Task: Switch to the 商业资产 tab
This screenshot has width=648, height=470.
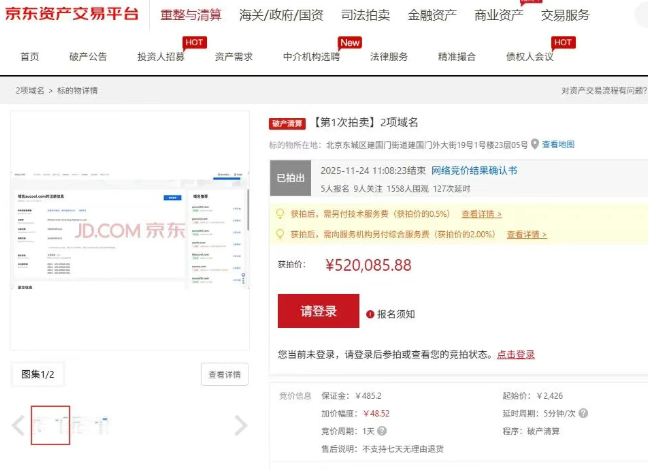Action: click(498, 15)
